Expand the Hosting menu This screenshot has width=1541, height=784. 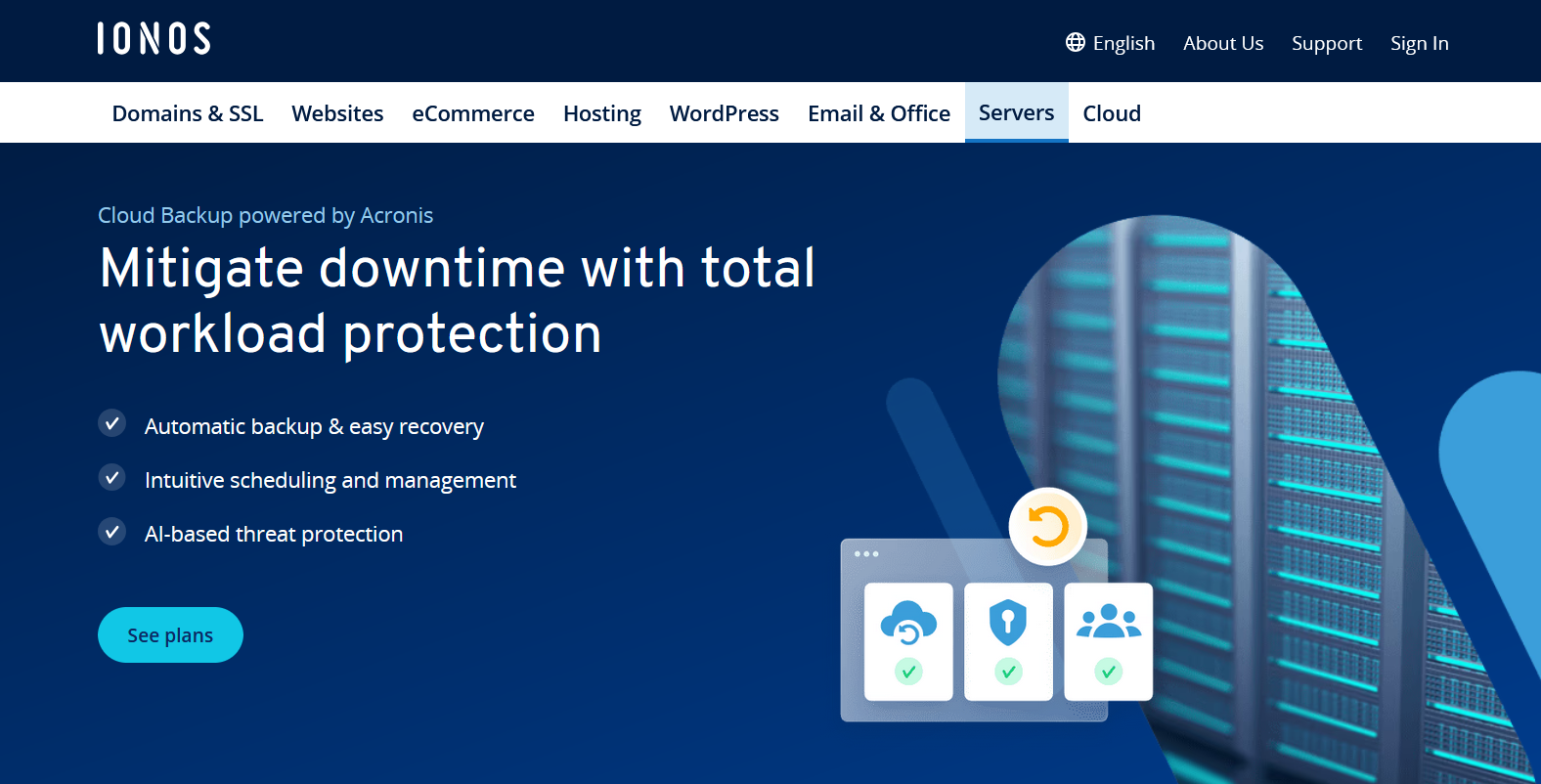(x=602, y=113)
